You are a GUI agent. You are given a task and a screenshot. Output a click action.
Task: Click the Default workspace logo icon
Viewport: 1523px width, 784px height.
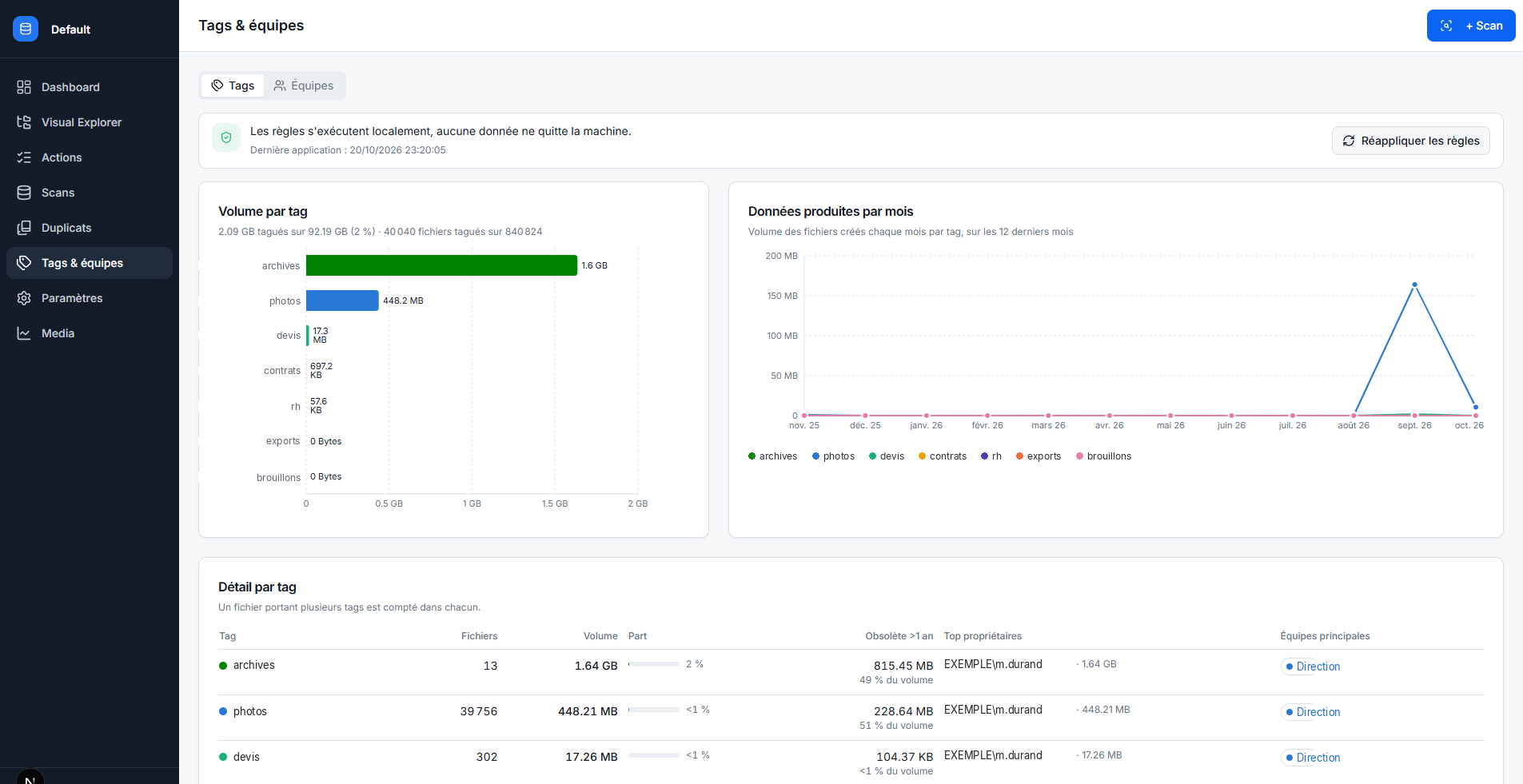[x=26, y=29]
